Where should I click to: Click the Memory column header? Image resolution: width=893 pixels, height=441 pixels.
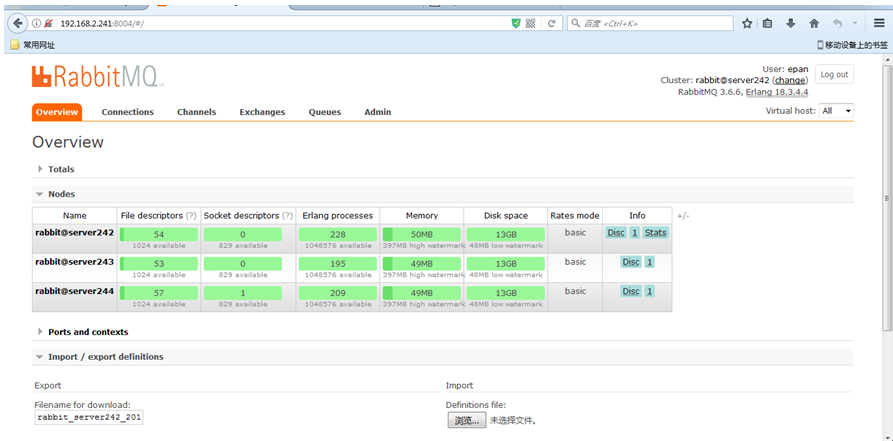(421, 216)
